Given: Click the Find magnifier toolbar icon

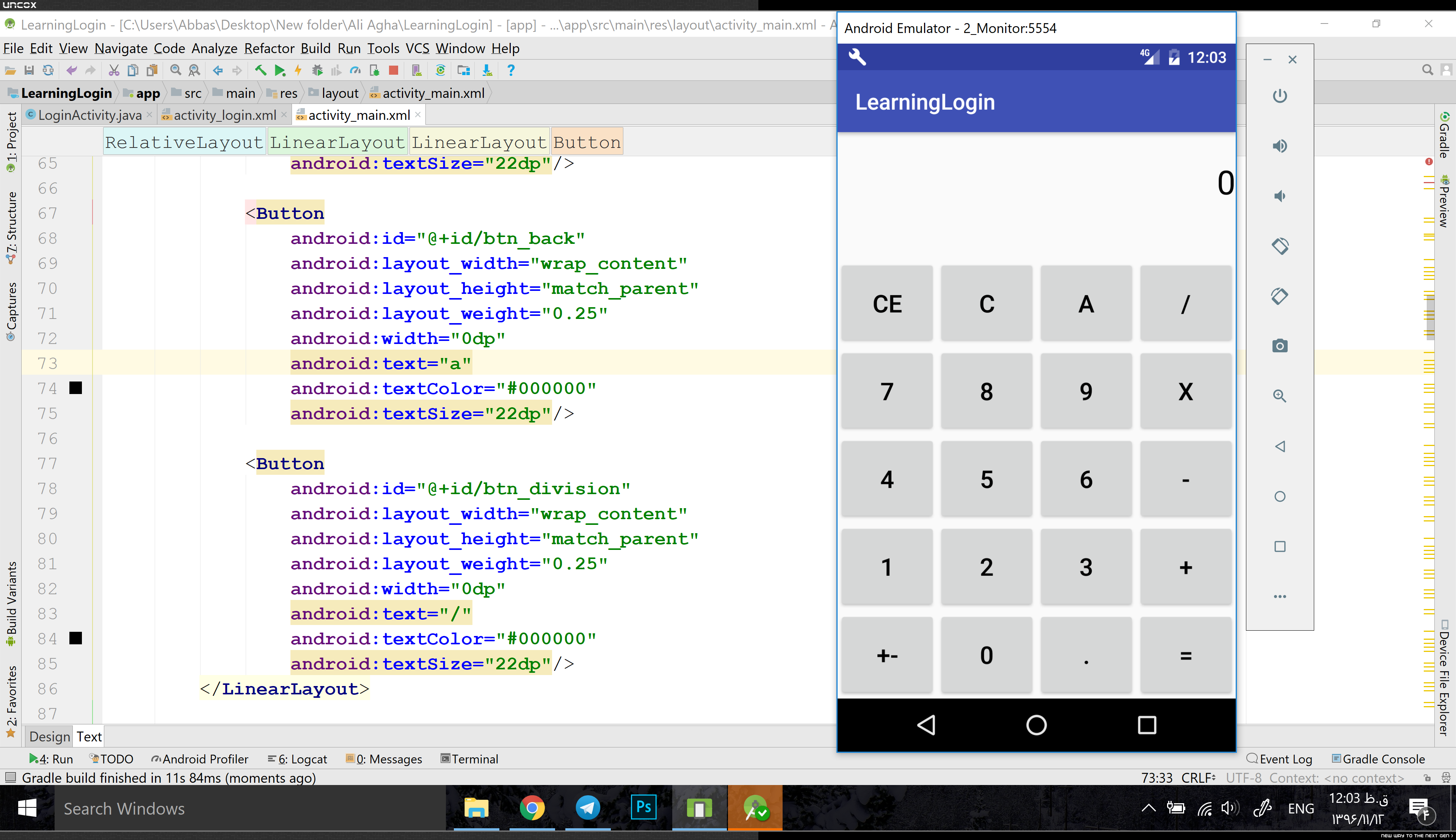Looking at the screenshot, I should pyautogui.click(x=176, y=71).
